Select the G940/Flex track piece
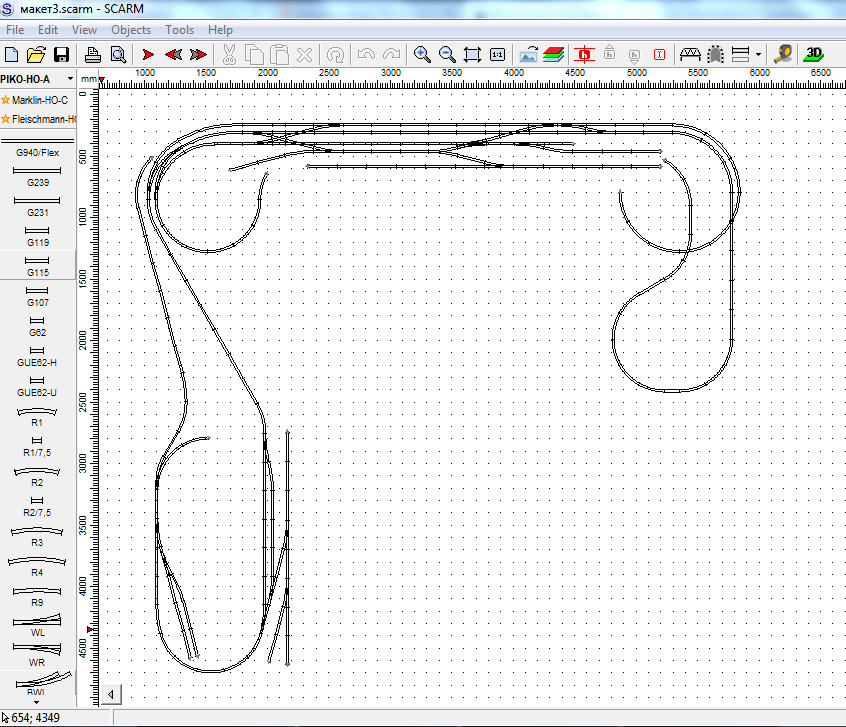Screen dimensions: 846x727 [37, 147]
